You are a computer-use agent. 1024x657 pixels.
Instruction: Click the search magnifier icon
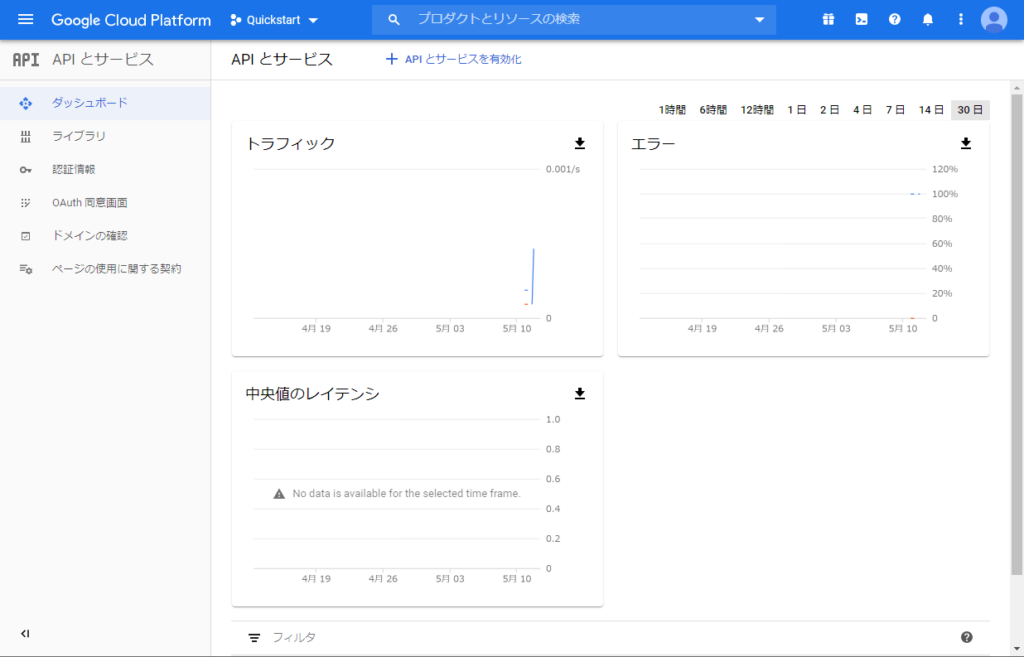click(393, 20)
